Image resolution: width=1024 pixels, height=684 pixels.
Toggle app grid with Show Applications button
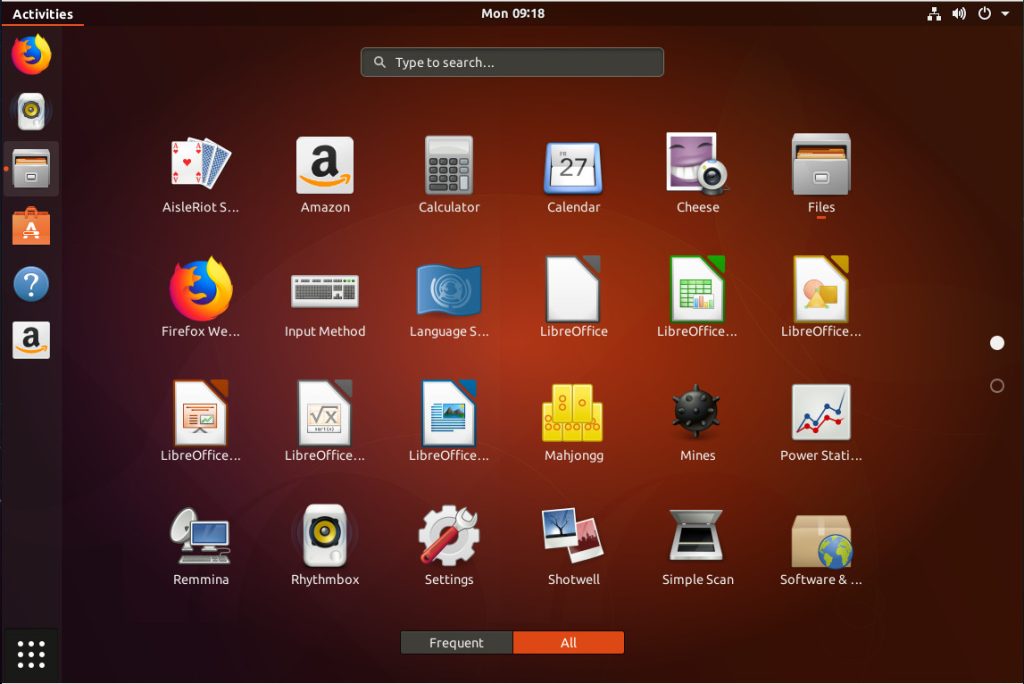point(31,655)
